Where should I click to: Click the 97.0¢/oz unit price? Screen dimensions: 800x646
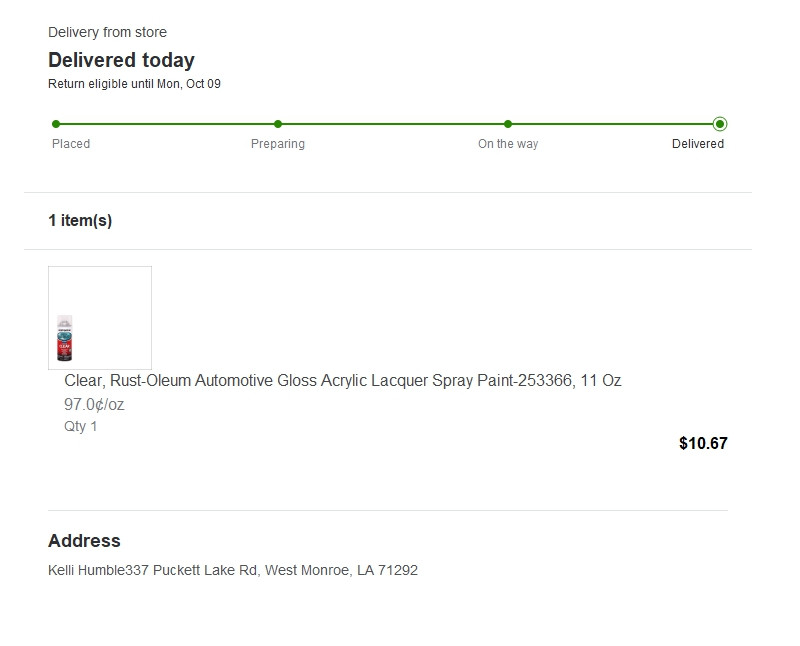[x=94, y=405]
